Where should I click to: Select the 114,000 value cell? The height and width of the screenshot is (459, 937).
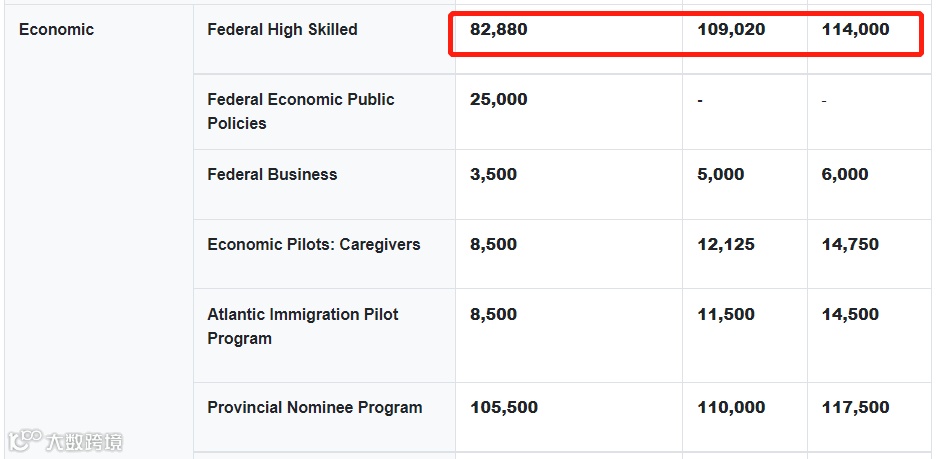click(x=855, y=30)
